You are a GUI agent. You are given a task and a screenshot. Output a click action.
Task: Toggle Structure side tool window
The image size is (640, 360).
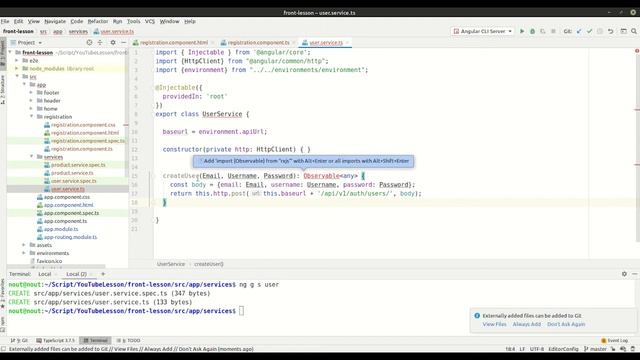pos(3,90)
